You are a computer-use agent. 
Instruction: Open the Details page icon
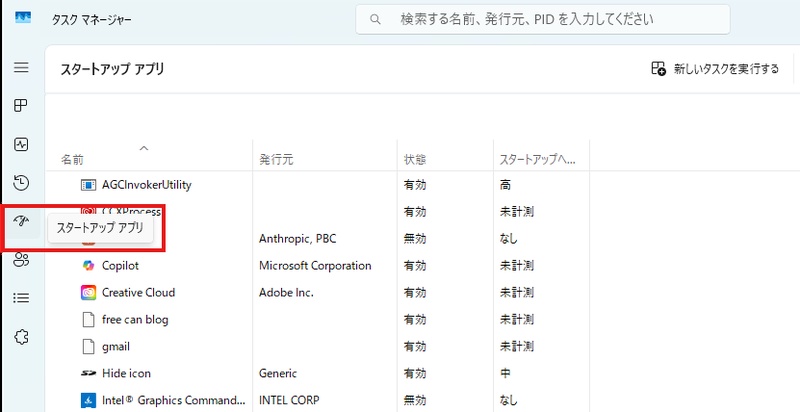[x=21, y=298]
